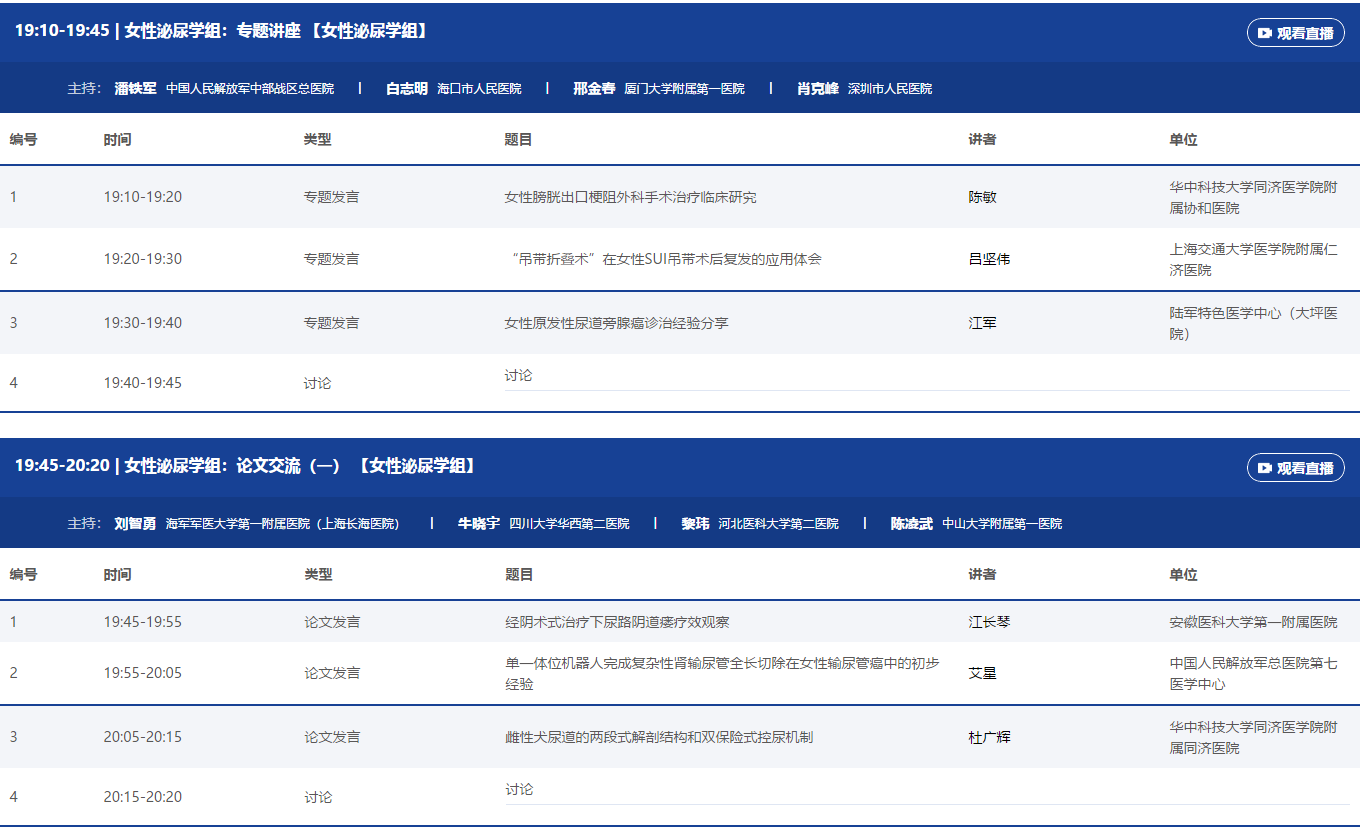Open the talk 女性膀胱出口梗阻外科手术治疗临床研究
1363x831 pixels.
click(x=630, y=198)
